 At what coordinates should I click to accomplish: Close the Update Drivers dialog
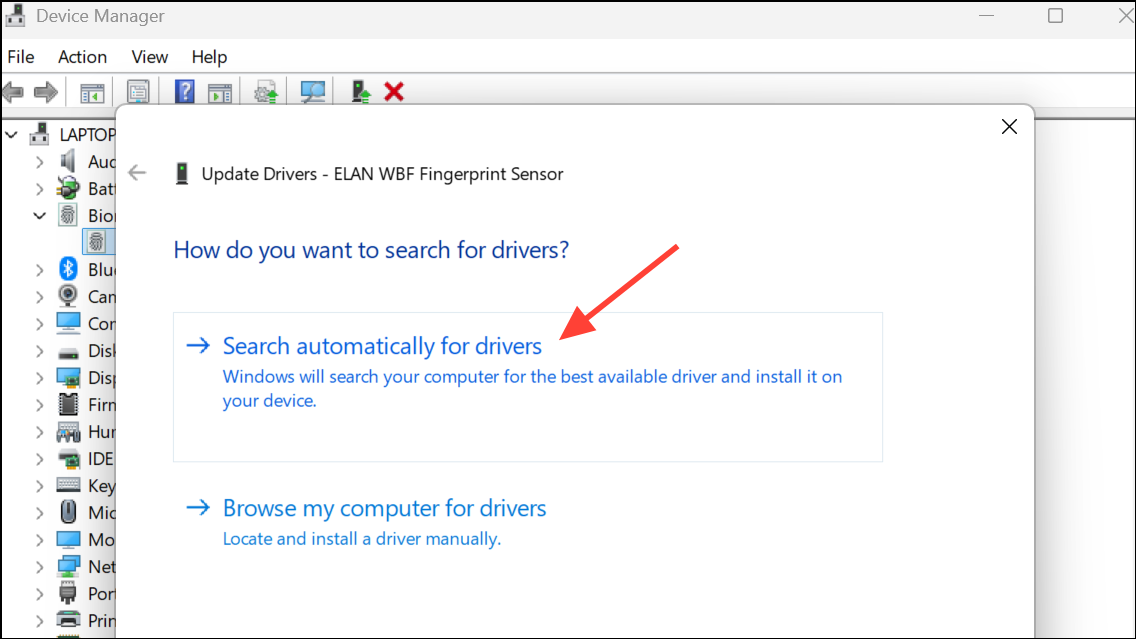tap(1009, 127)
